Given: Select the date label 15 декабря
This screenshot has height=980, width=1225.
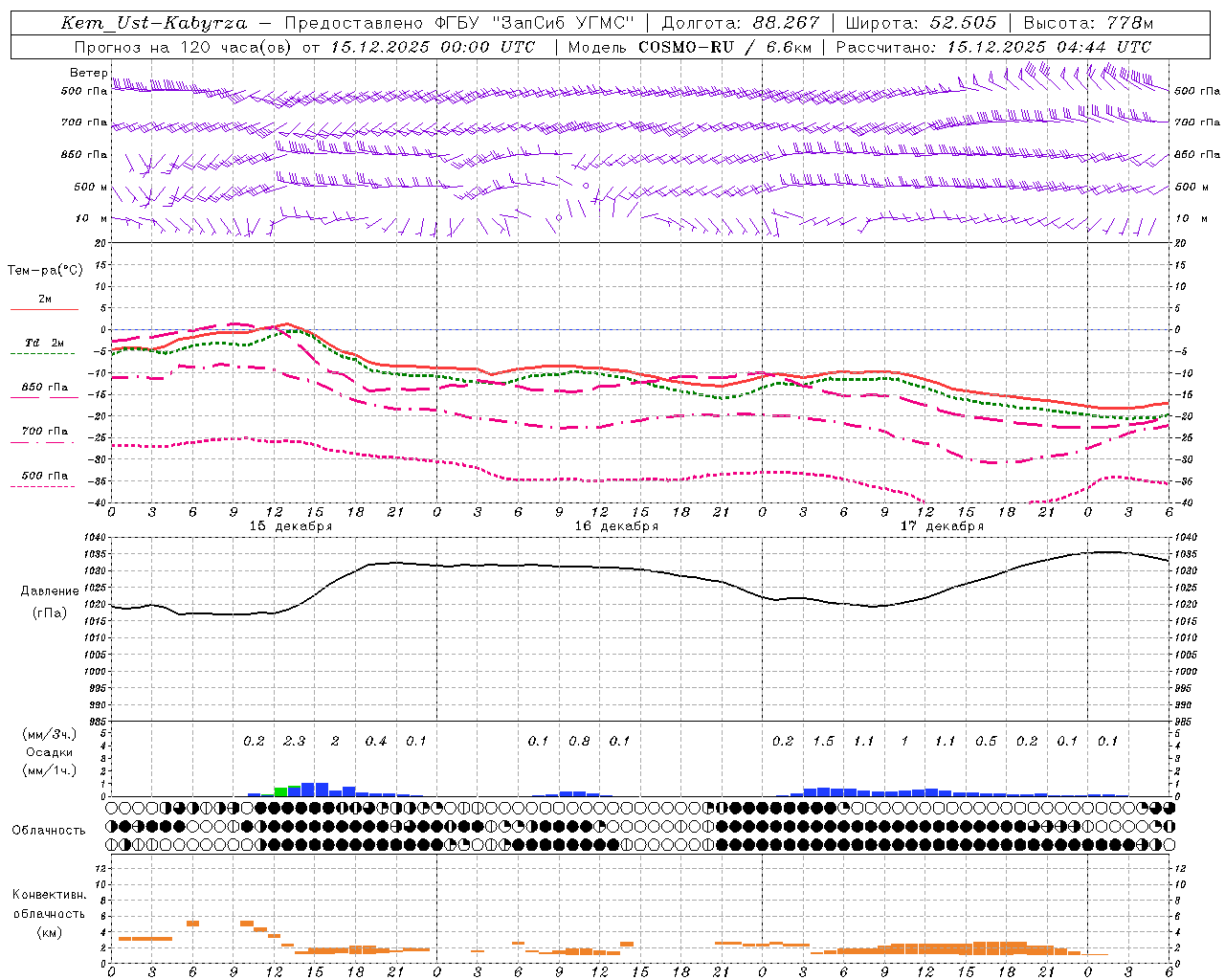Looking at the screenshot, I should [x=291, y=526].
